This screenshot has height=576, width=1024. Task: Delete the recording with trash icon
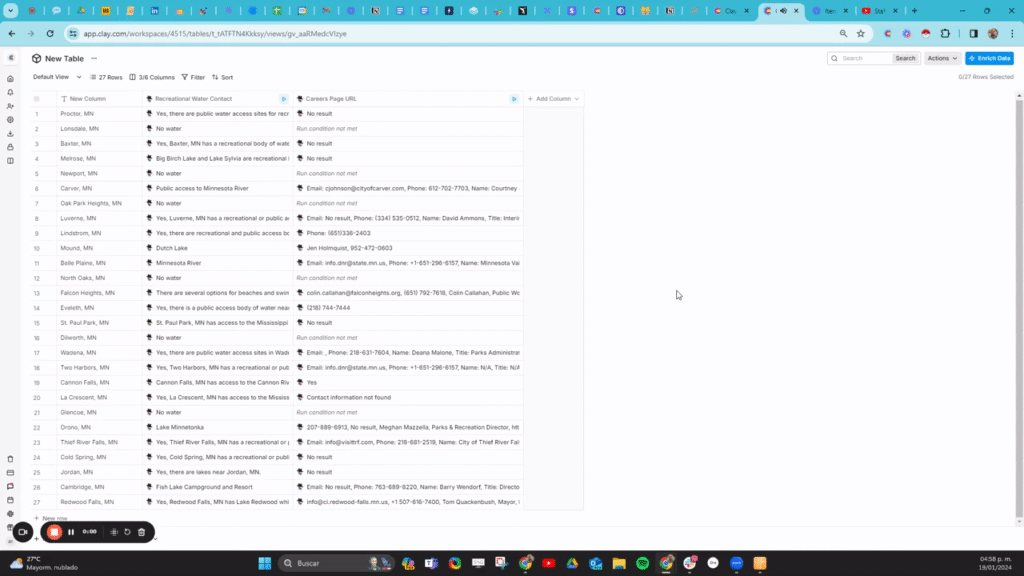click(x=142, y=532)
